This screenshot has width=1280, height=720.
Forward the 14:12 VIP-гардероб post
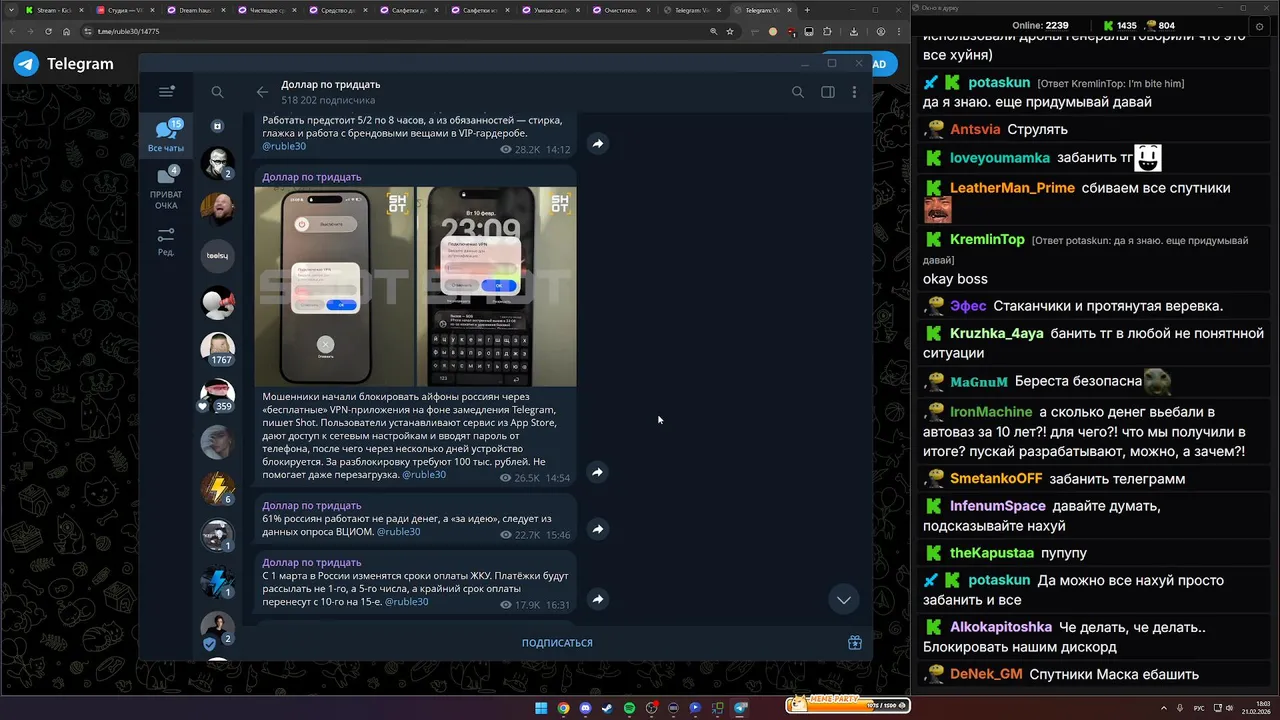tap(597, 144)
